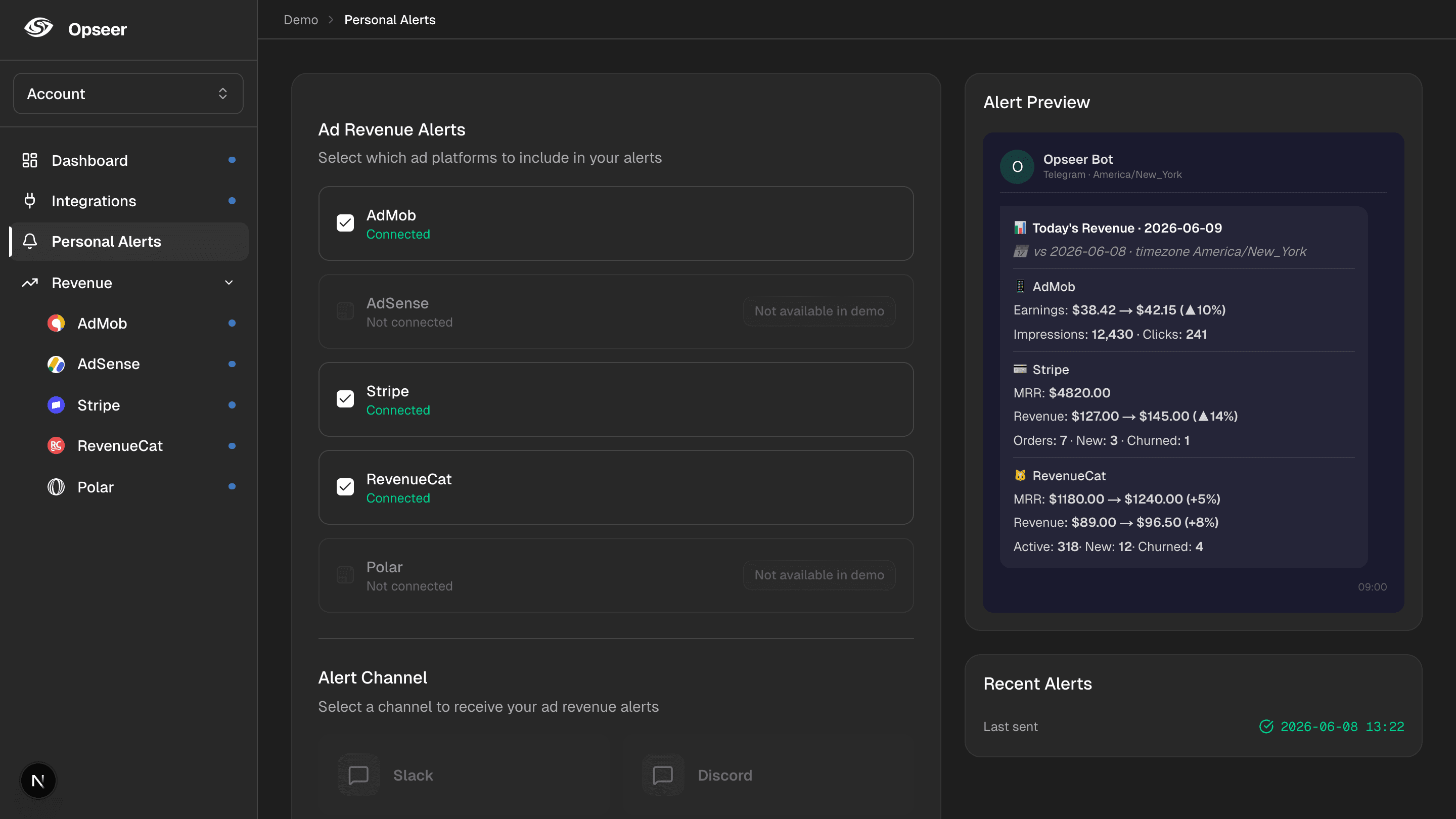Image resolution: width=1456 pixels, height=819 pixels.
Task: Click the Opseer eye logo icon
Action: 38,28
